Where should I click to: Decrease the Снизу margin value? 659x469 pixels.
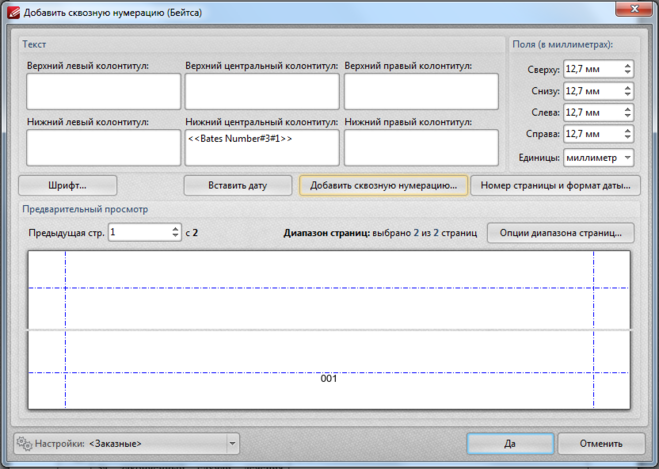tap(627, 95)
